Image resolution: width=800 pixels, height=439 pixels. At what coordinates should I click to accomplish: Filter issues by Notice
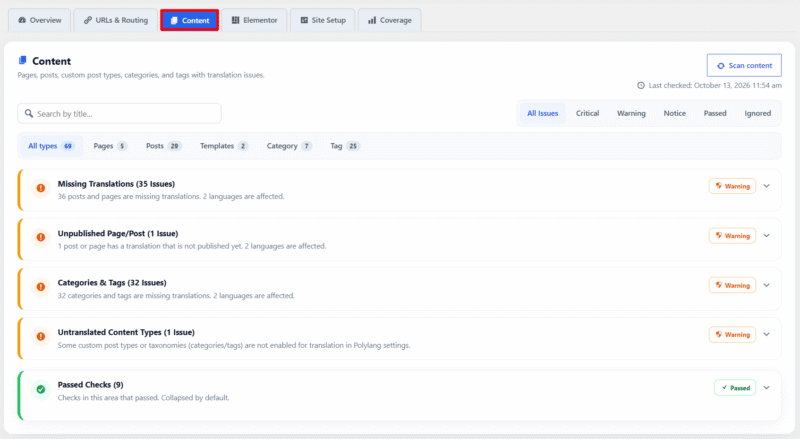click(x=674, y=113)
